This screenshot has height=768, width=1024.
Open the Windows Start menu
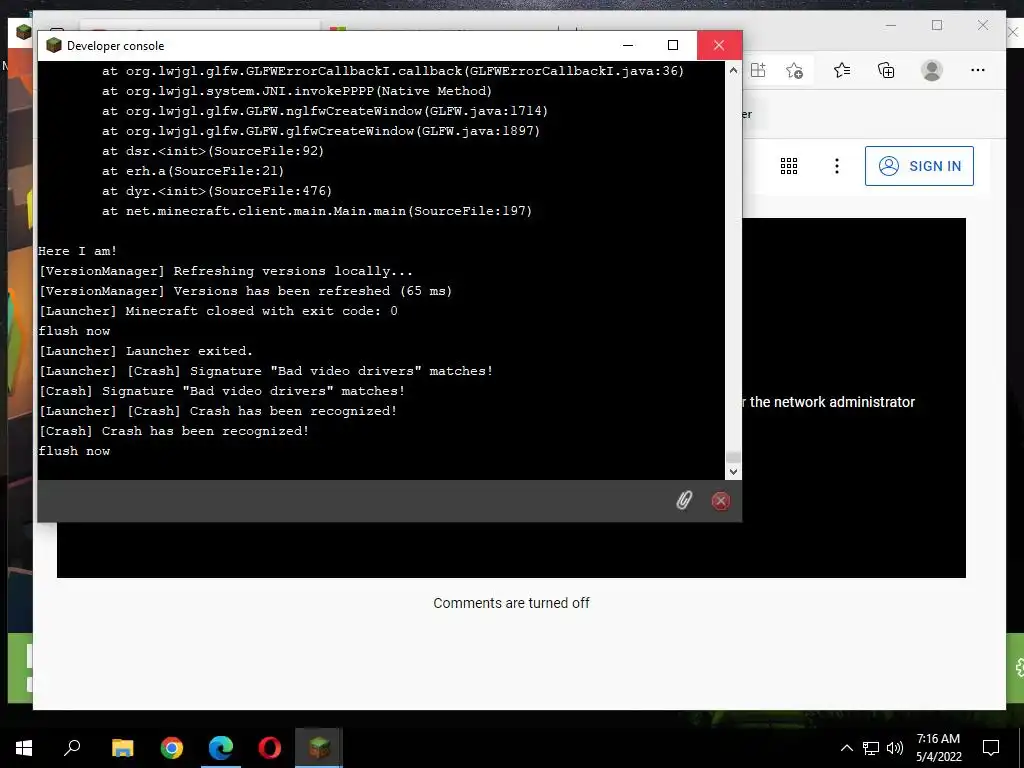24,748
